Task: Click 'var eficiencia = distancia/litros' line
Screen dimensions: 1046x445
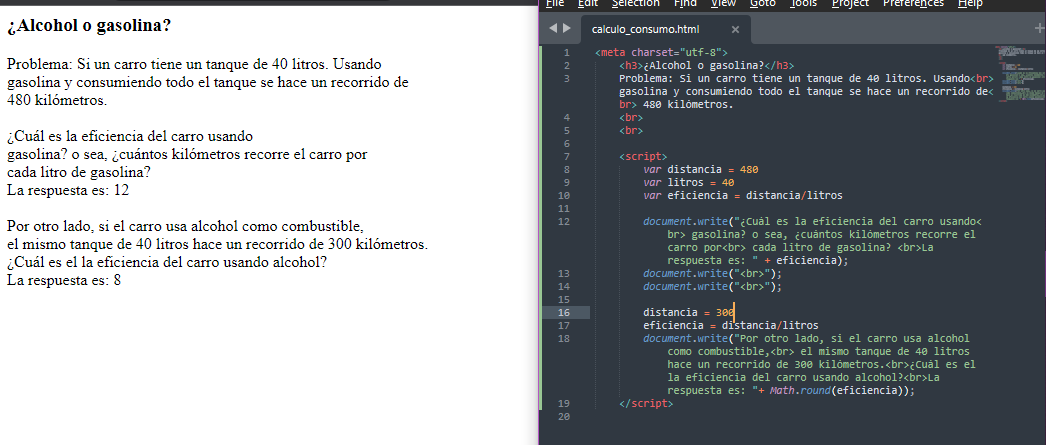Action: coord(742,195)
